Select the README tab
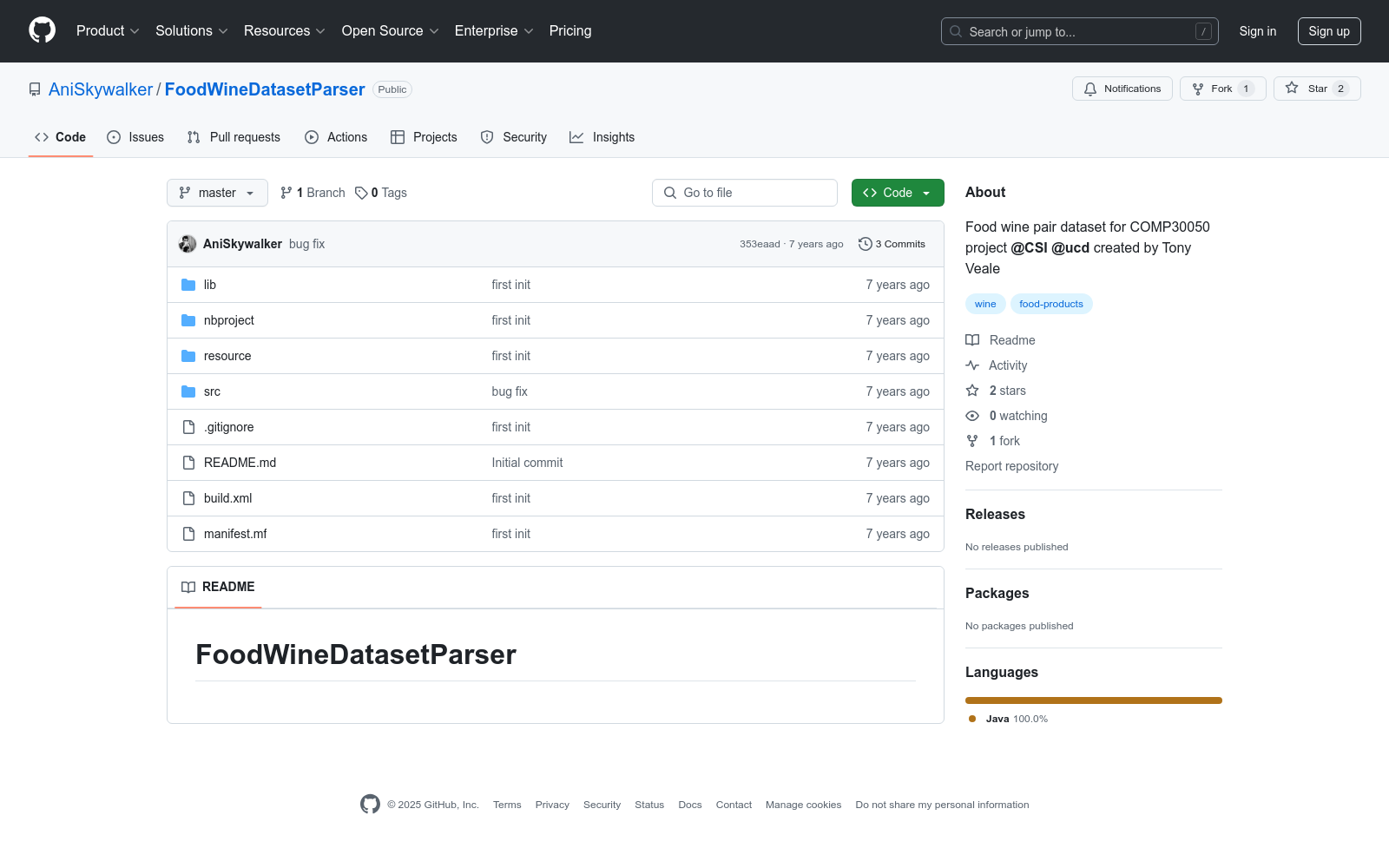The width and height of the screenshot is (1389, 868). pos(218,587)
